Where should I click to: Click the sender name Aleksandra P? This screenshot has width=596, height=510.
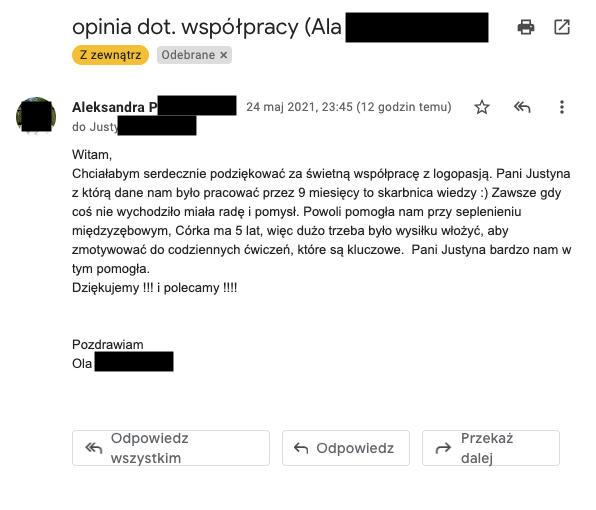[114, 107]
